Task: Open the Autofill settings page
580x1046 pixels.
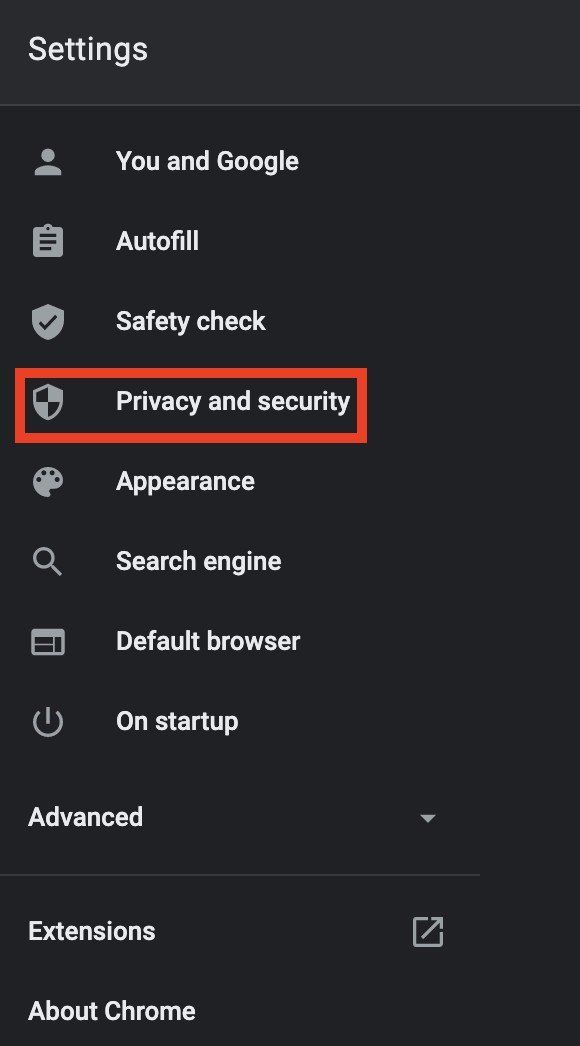Action: 157,240
